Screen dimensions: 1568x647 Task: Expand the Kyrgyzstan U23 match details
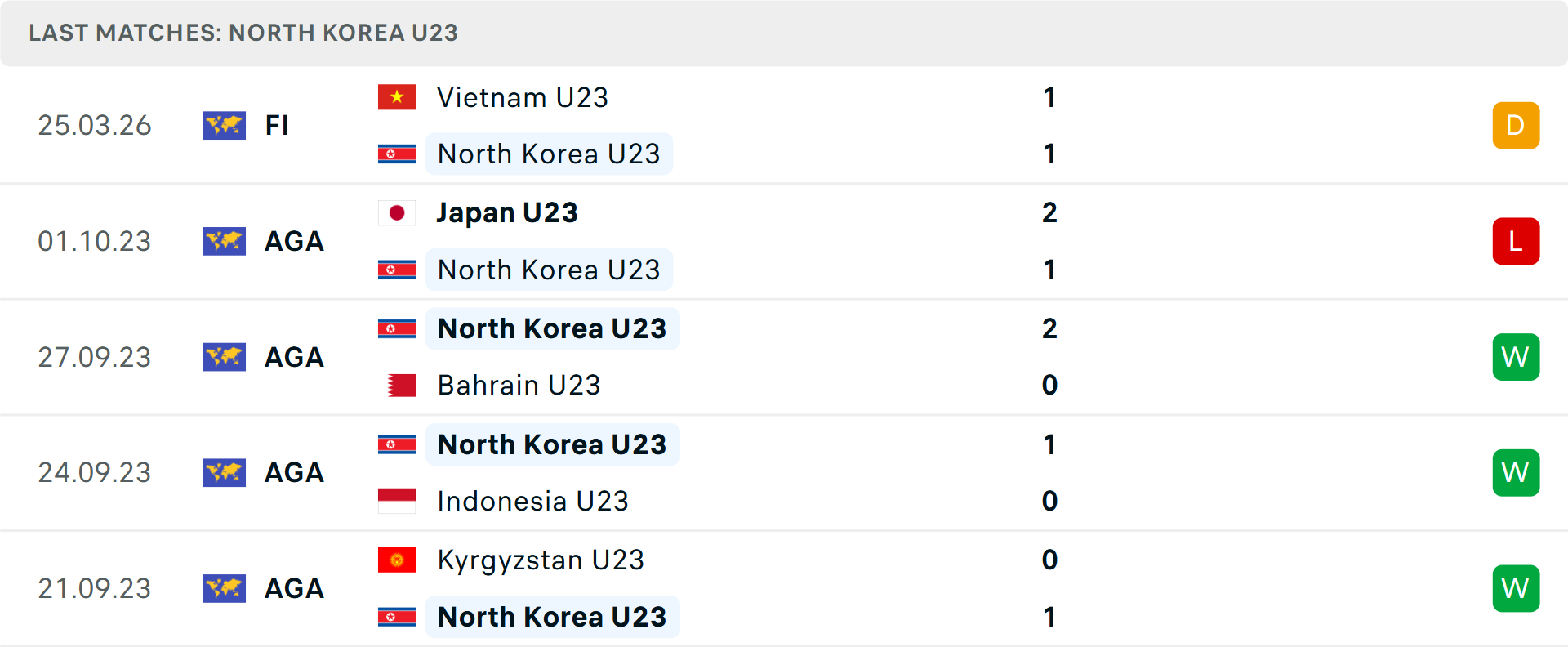(x=784, y=588)
